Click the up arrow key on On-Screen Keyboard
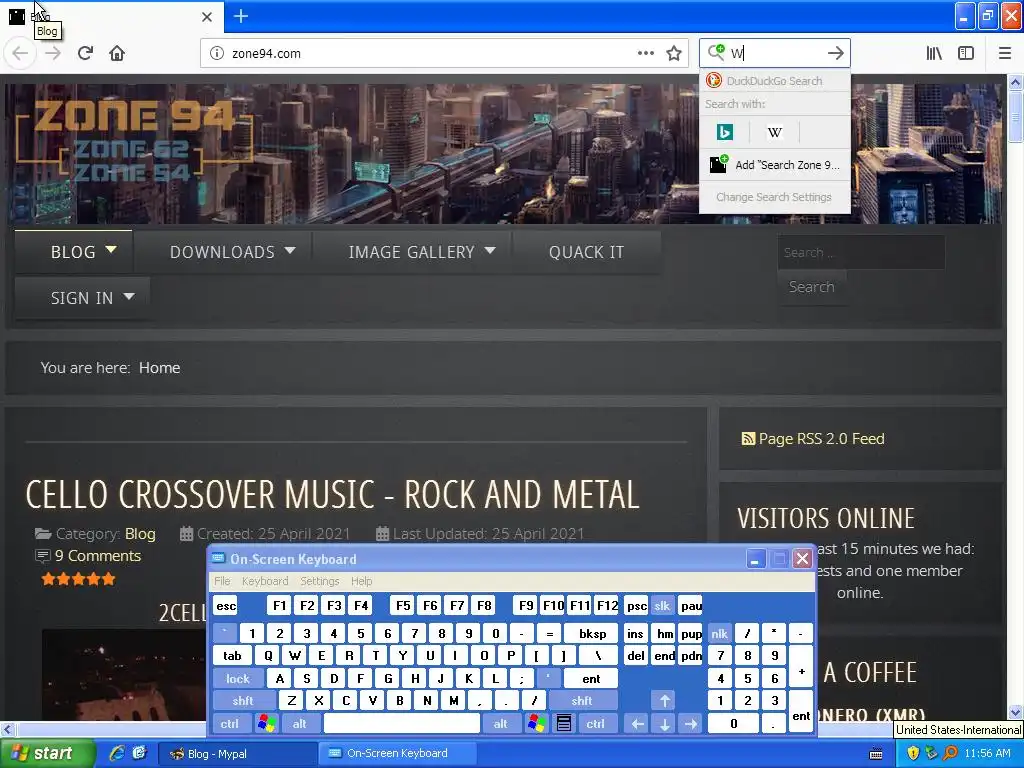Viewport: 1024px width, 768px height. pos(664,701)
